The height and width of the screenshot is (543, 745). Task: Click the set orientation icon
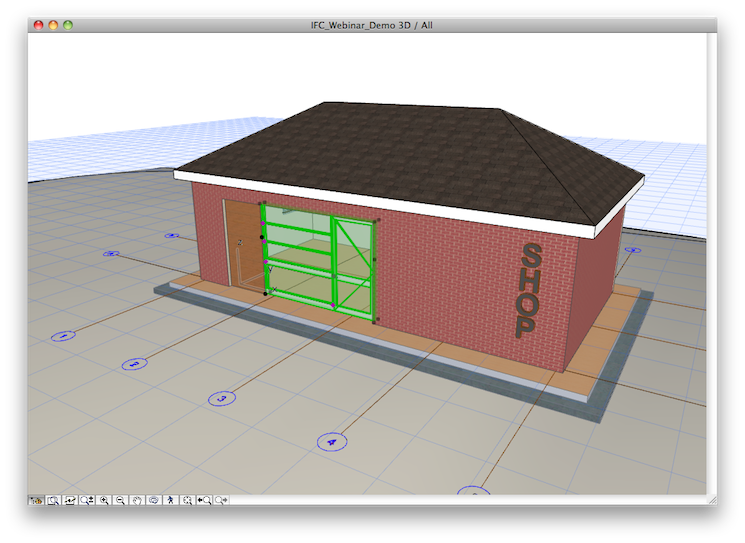click(x=69, y=500)
